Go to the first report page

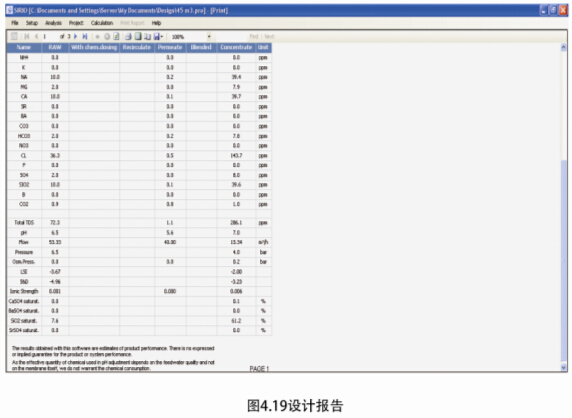[x=27, y=36]
